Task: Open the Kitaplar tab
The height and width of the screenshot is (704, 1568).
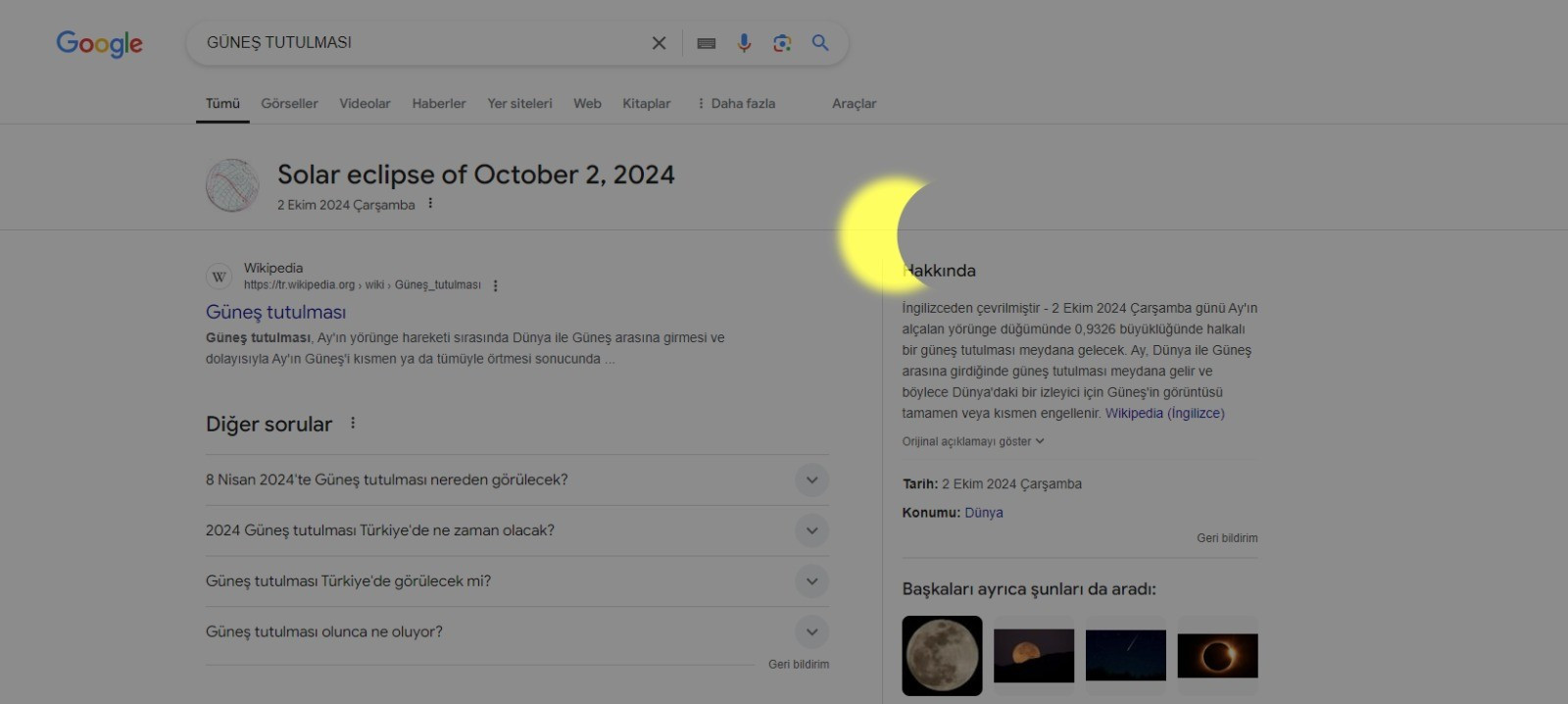Action: [x=647, y=103]
